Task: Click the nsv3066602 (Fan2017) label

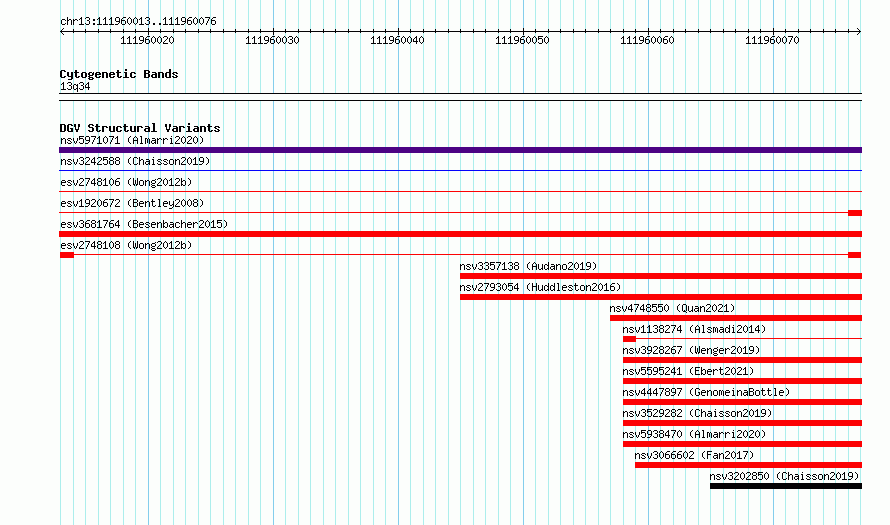Action: coord(694,455)
